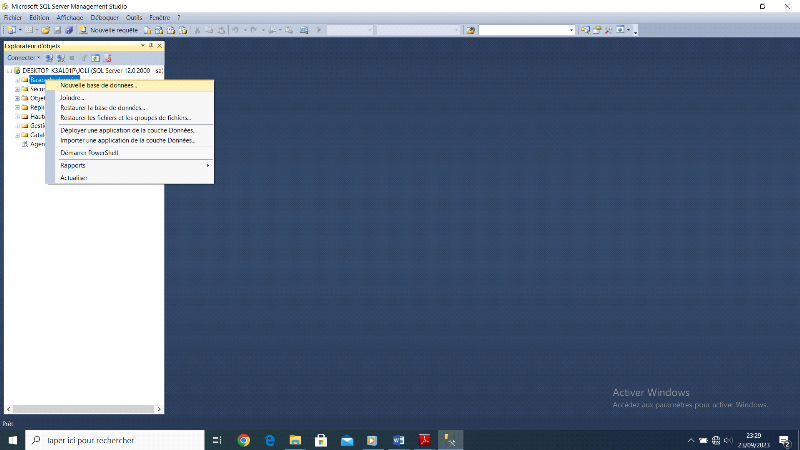Viewport: 800px width, 450px height.
Task: Open the Fenêtre menu
Action: click(160, 17)
